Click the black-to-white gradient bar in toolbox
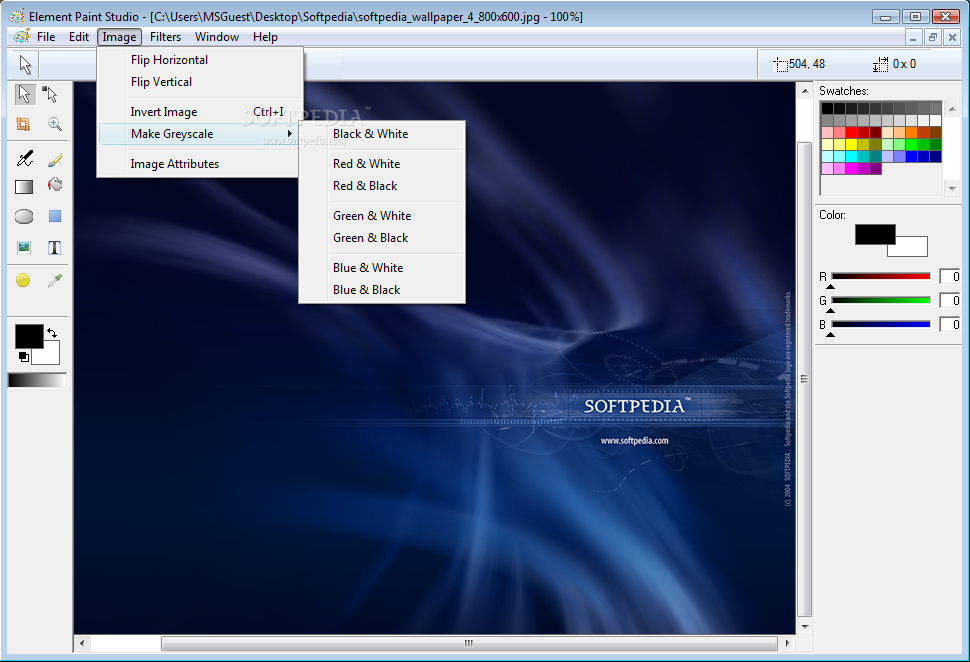Viewport: 970px width, 662px height. 37,380
